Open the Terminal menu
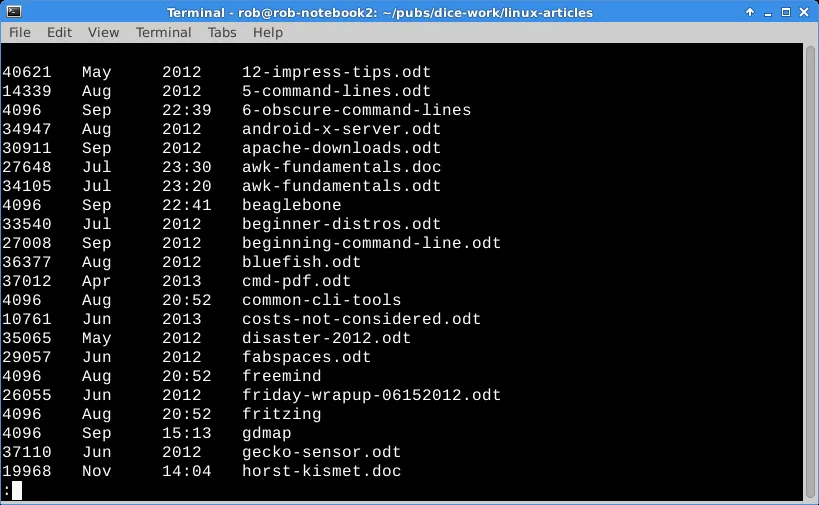819x505 pixels. [163, 32]
